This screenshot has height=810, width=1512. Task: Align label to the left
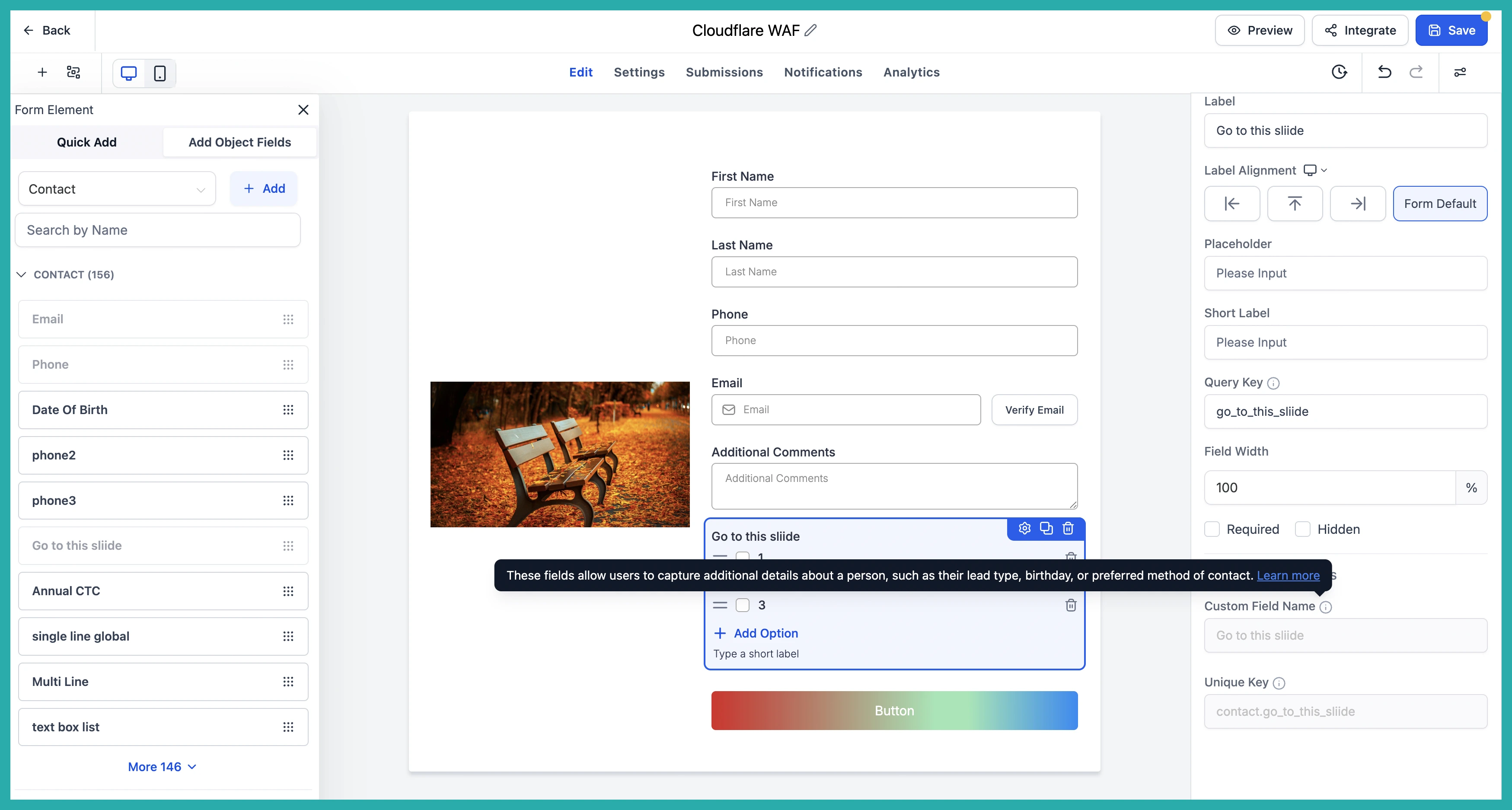(x=1231, y=204)
